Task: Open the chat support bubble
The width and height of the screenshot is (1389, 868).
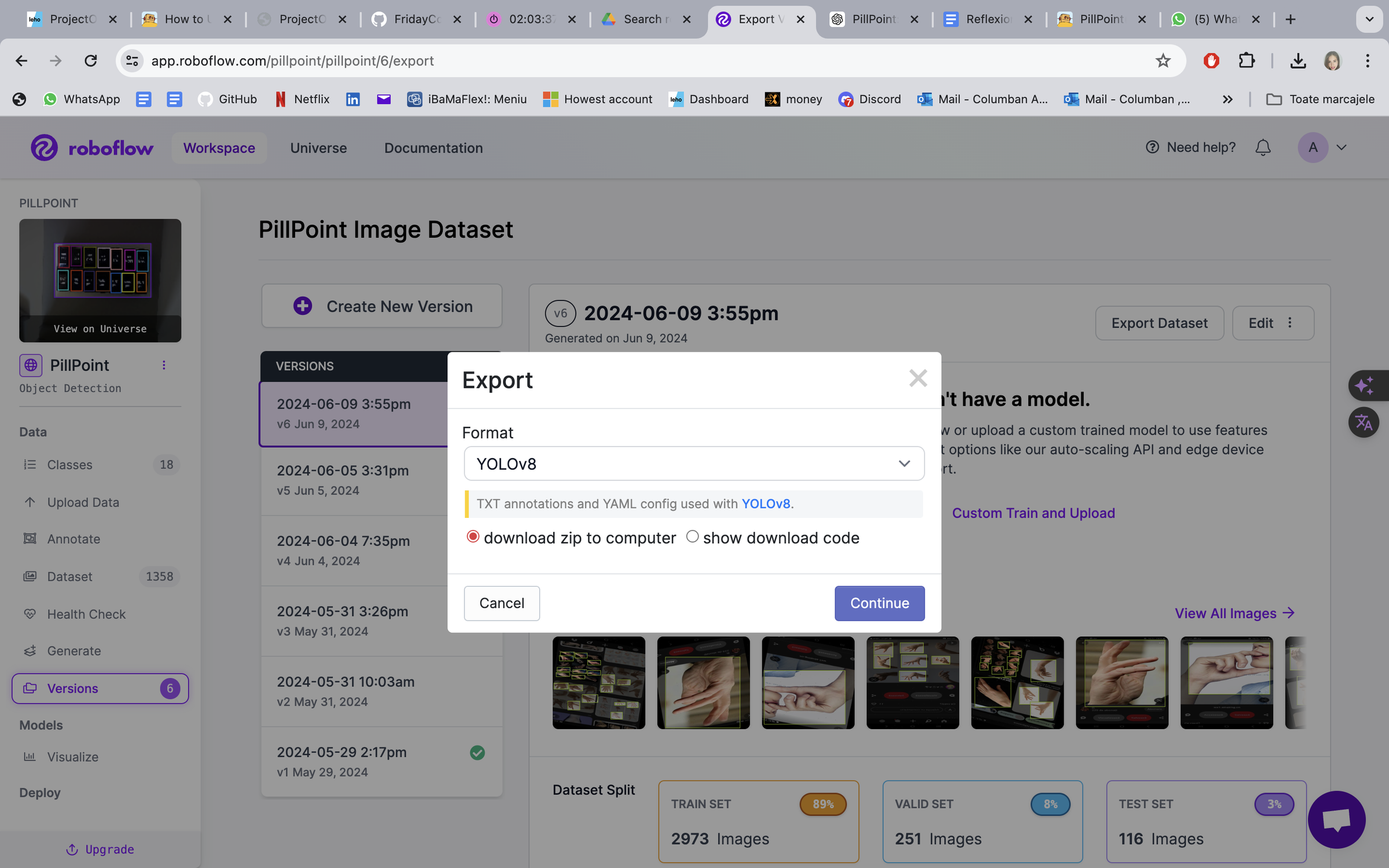Action: click(1336, 820)
